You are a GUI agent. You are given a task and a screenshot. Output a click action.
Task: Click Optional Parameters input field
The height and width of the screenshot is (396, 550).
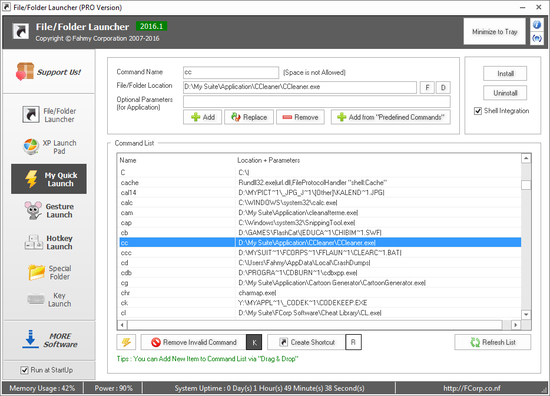click(317, 101)
